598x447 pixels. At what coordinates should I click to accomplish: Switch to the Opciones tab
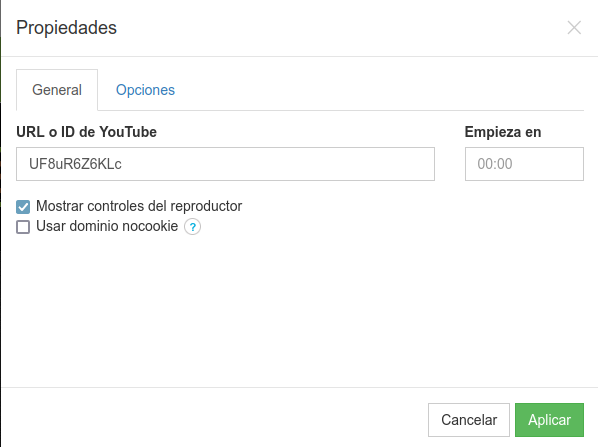[145, 90]
